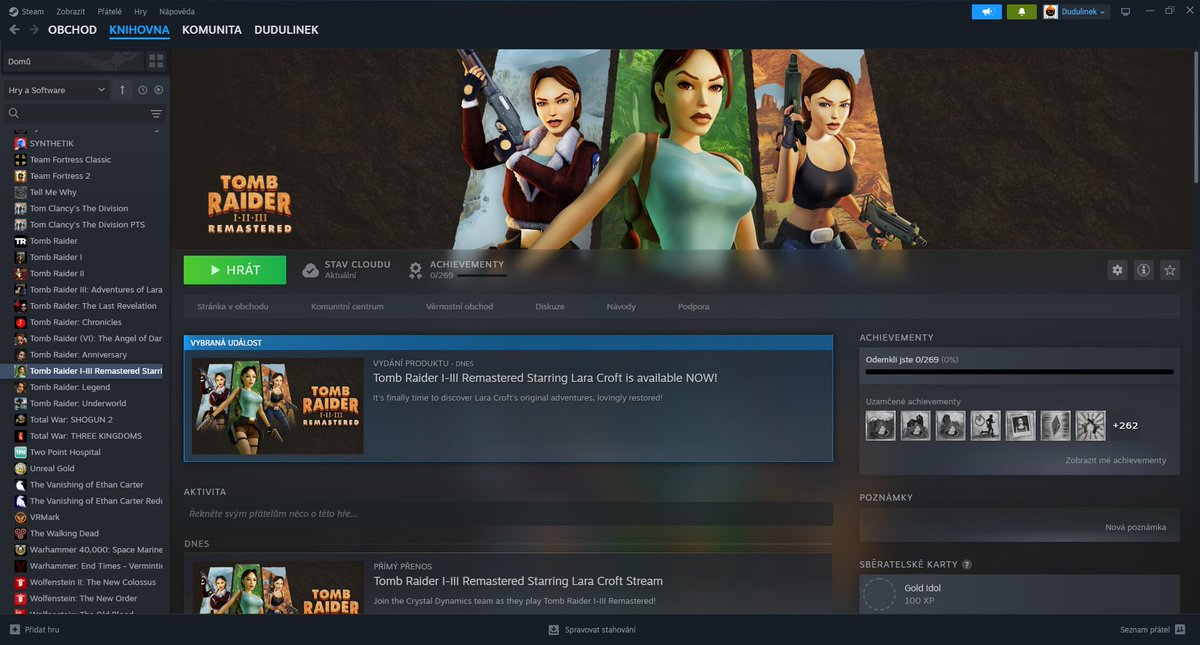This screenshot has width=1200, height=645.
Task: Open announcements via the blue megaphone button
Action: (986, 12)
